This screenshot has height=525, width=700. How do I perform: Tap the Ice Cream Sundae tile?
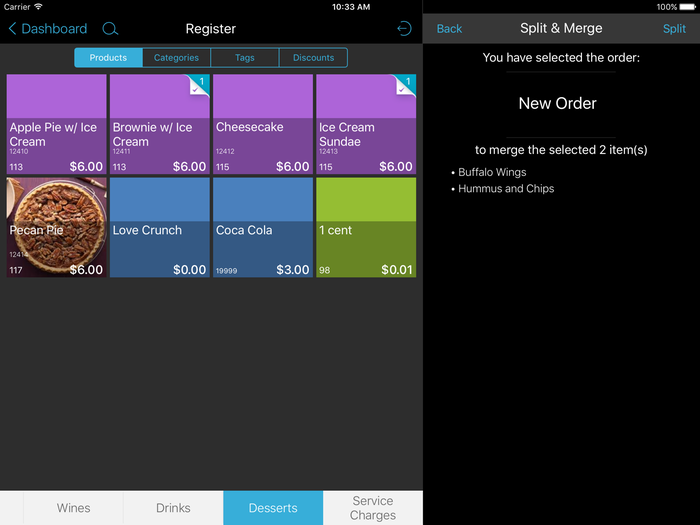coord(366,124)
